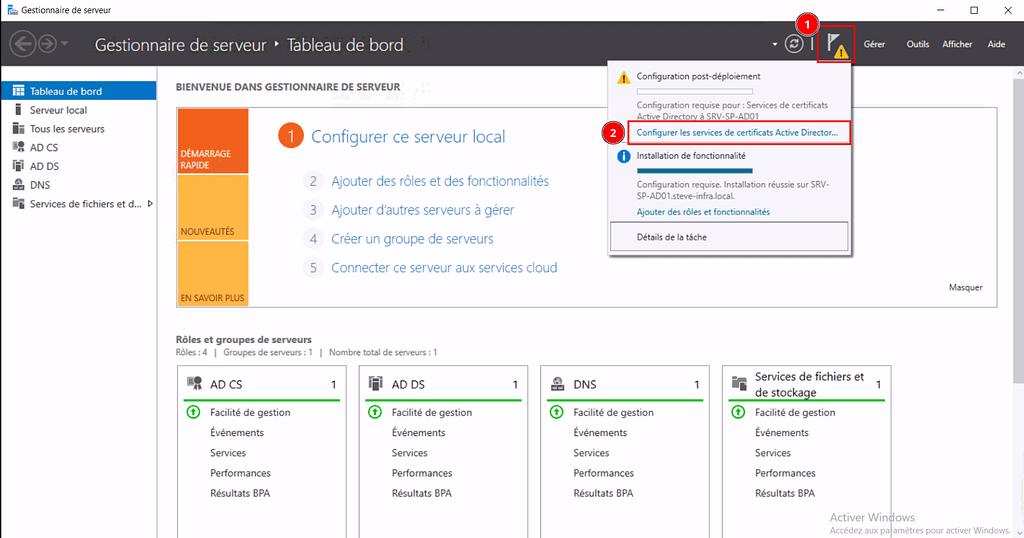Open the Gérer menu
The width and height of the screenshot is (1024, 538).
pyautogui.click(x=874, y=45)
